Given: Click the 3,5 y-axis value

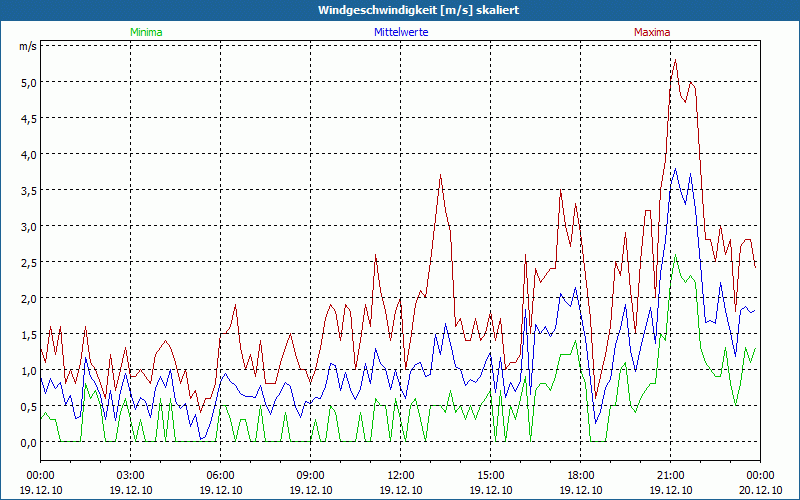Looking at the screenshot, I should coord(29,190).
